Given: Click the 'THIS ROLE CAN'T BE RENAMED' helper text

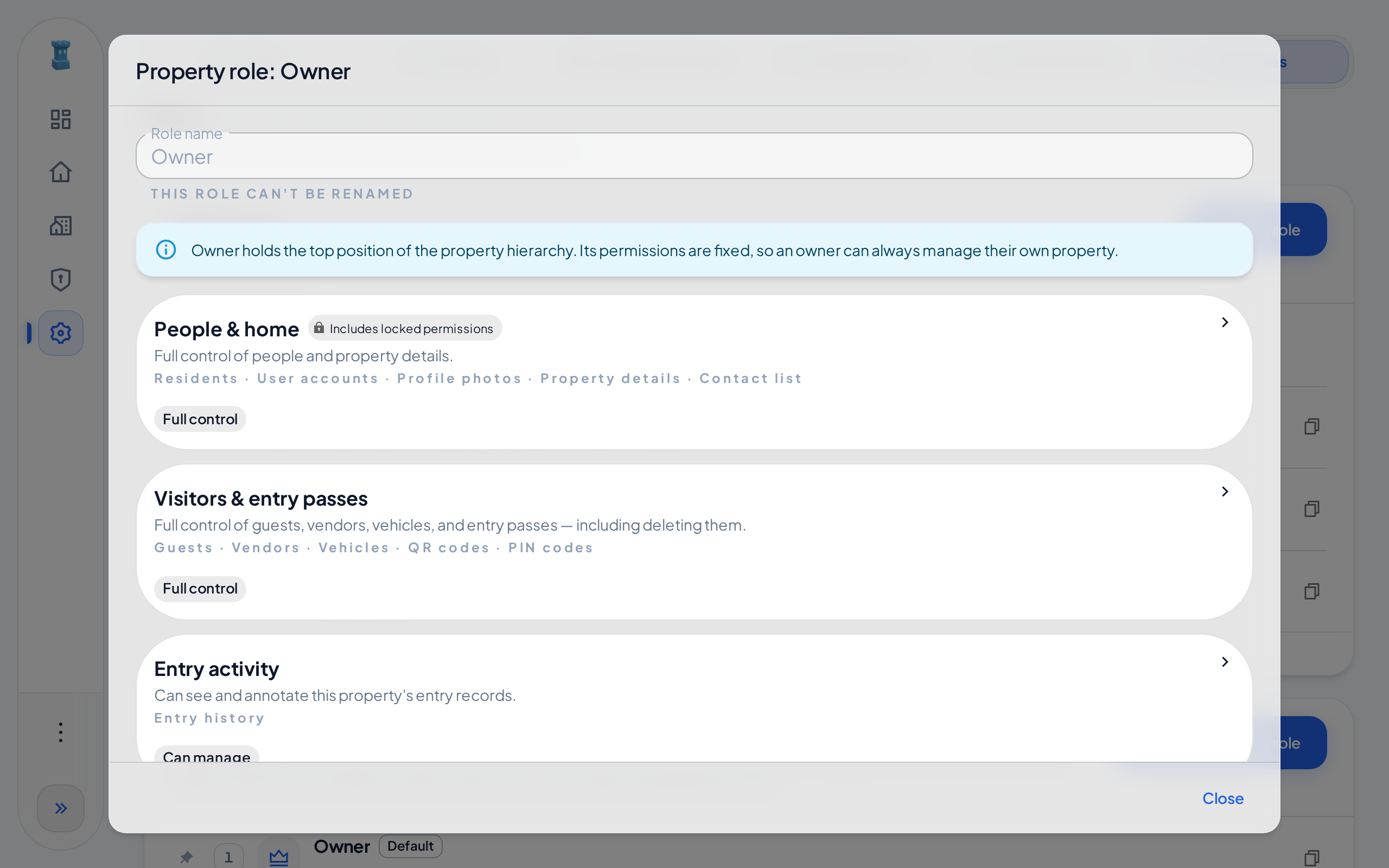Looking at the screenshot, I should coord(282,194).
